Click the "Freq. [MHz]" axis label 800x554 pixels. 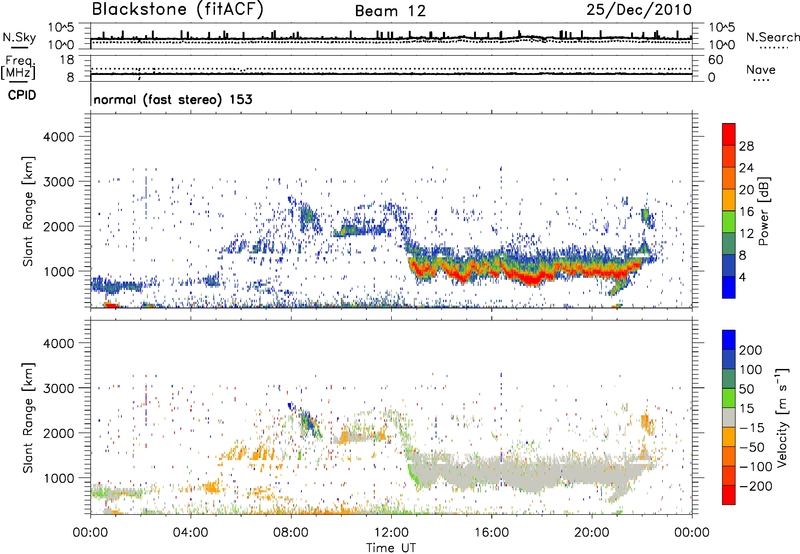(18, 67)
